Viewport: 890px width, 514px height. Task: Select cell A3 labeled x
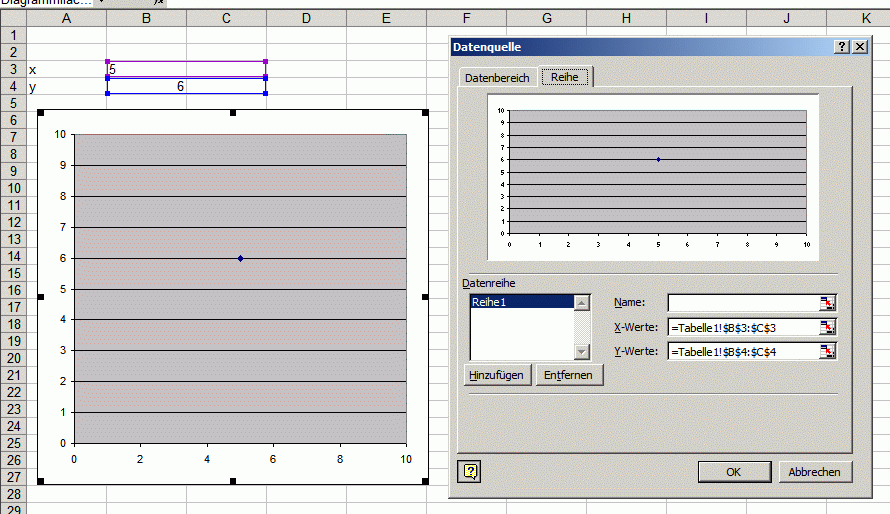click(x=66, y=69)
